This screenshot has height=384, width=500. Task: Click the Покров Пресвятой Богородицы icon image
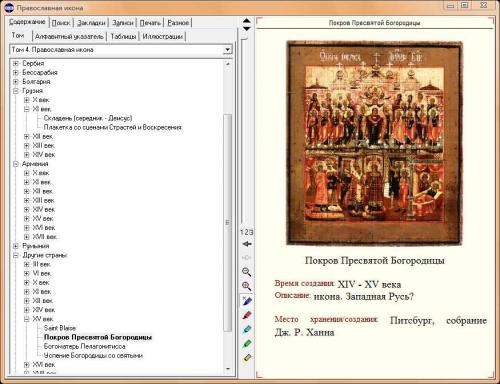click(x=375, y=143)
